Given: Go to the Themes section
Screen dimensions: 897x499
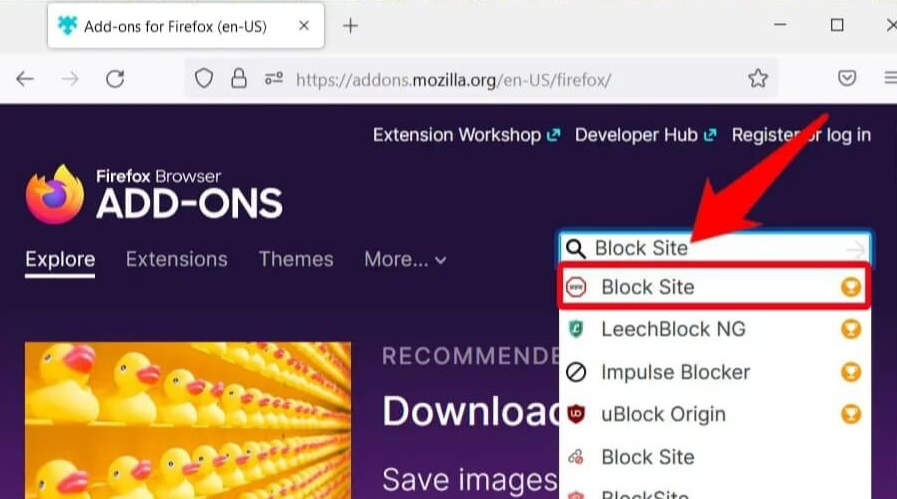Looking at the screenshot, I should [296, 260].
